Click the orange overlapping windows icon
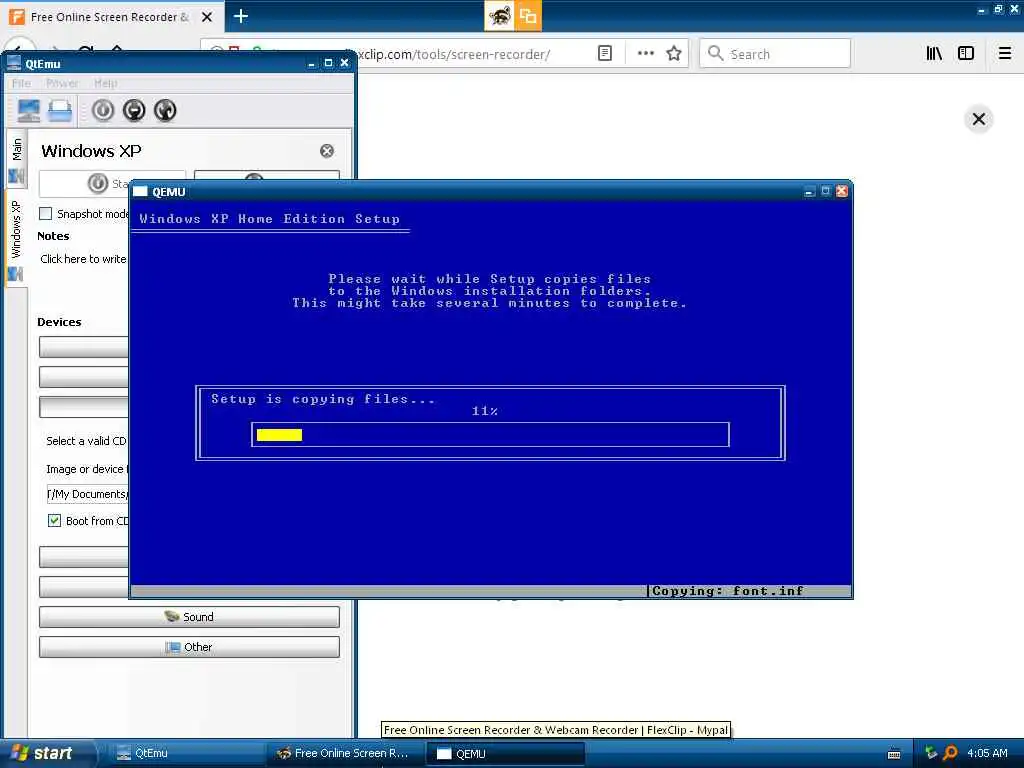The image size is (1024, 768). pyautogui.click(x=528, y=16)
